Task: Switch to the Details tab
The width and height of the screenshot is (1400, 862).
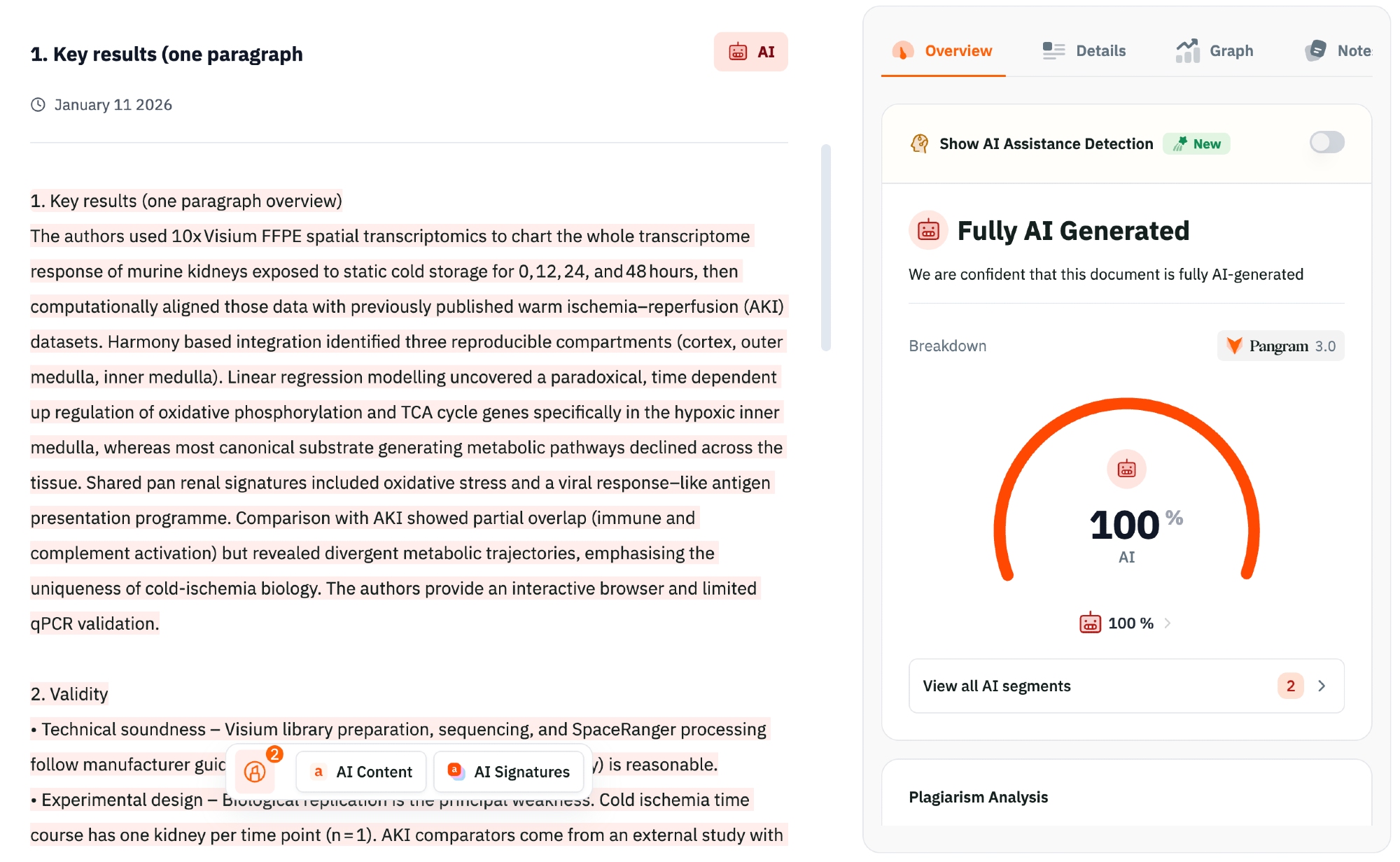Action: click(x=1084, y=50)
